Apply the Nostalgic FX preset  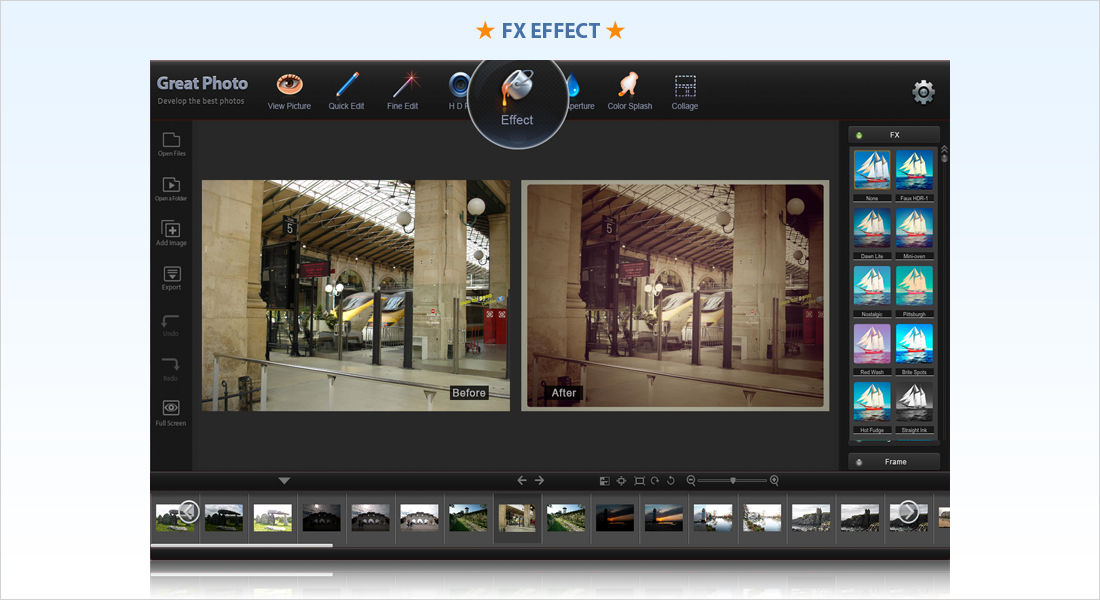click(872, 286)
